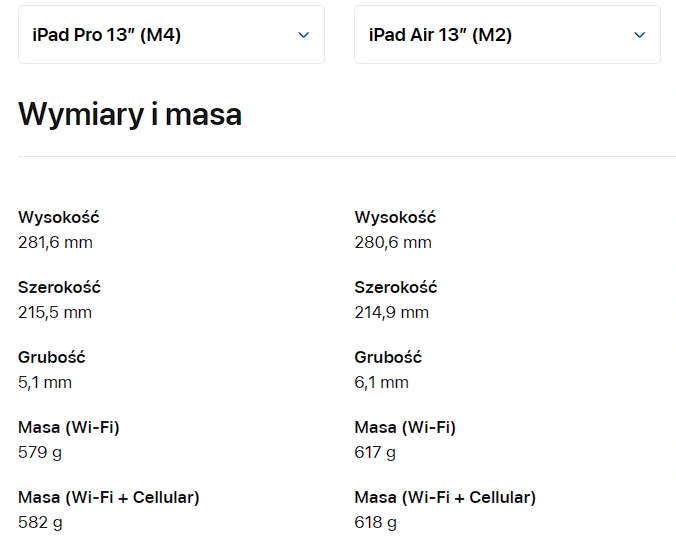Click the chevron beside iPad Air 13″ (M2)
This screenshot has height=554, width=676.
tap(640, 35)
